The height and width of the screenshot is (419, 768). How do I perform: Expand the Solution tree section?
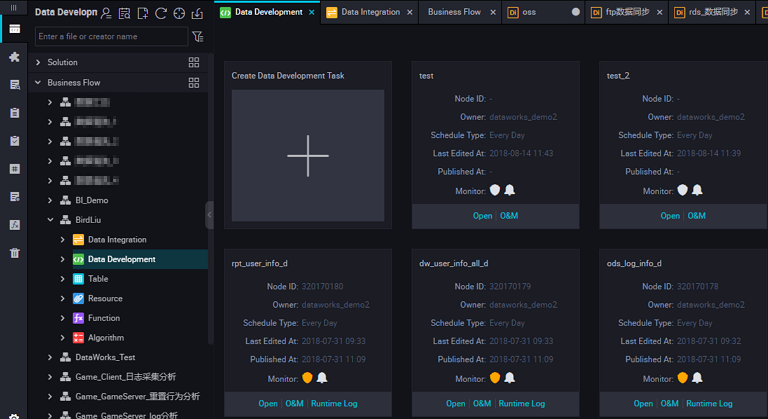pyautogui.click(x=38, y=62)
